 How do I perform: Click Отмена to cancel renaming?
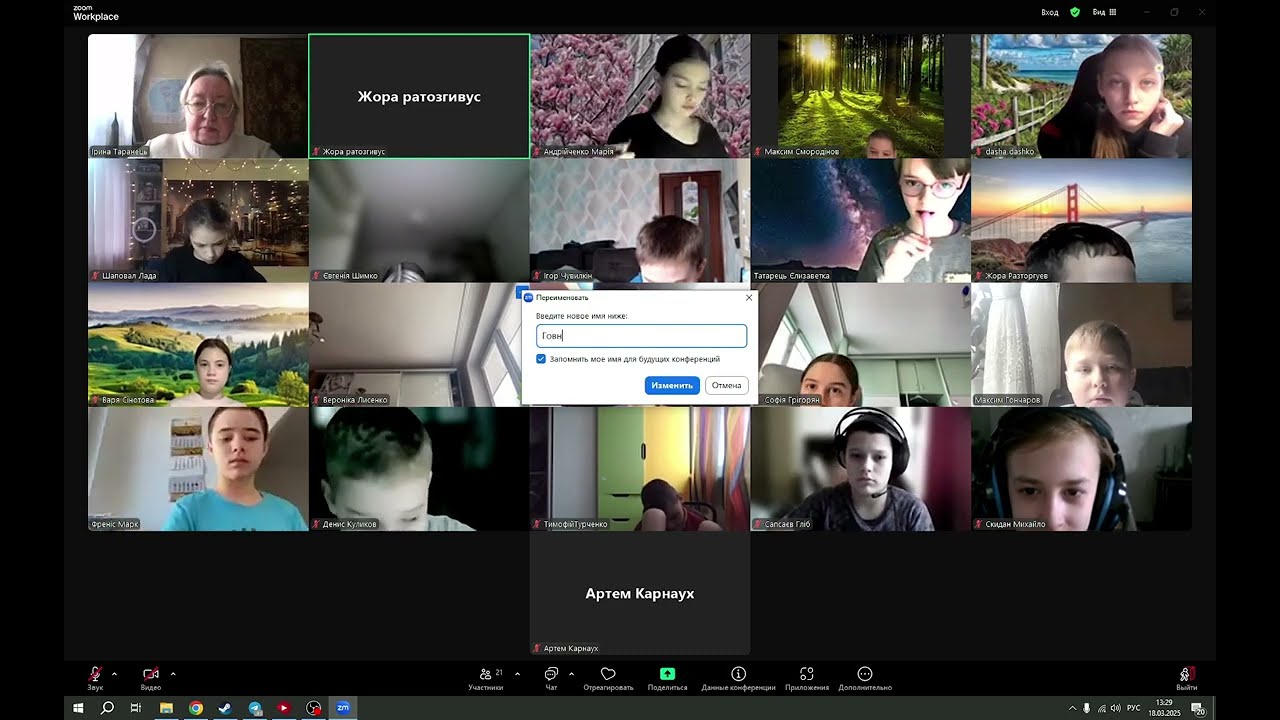727,385
